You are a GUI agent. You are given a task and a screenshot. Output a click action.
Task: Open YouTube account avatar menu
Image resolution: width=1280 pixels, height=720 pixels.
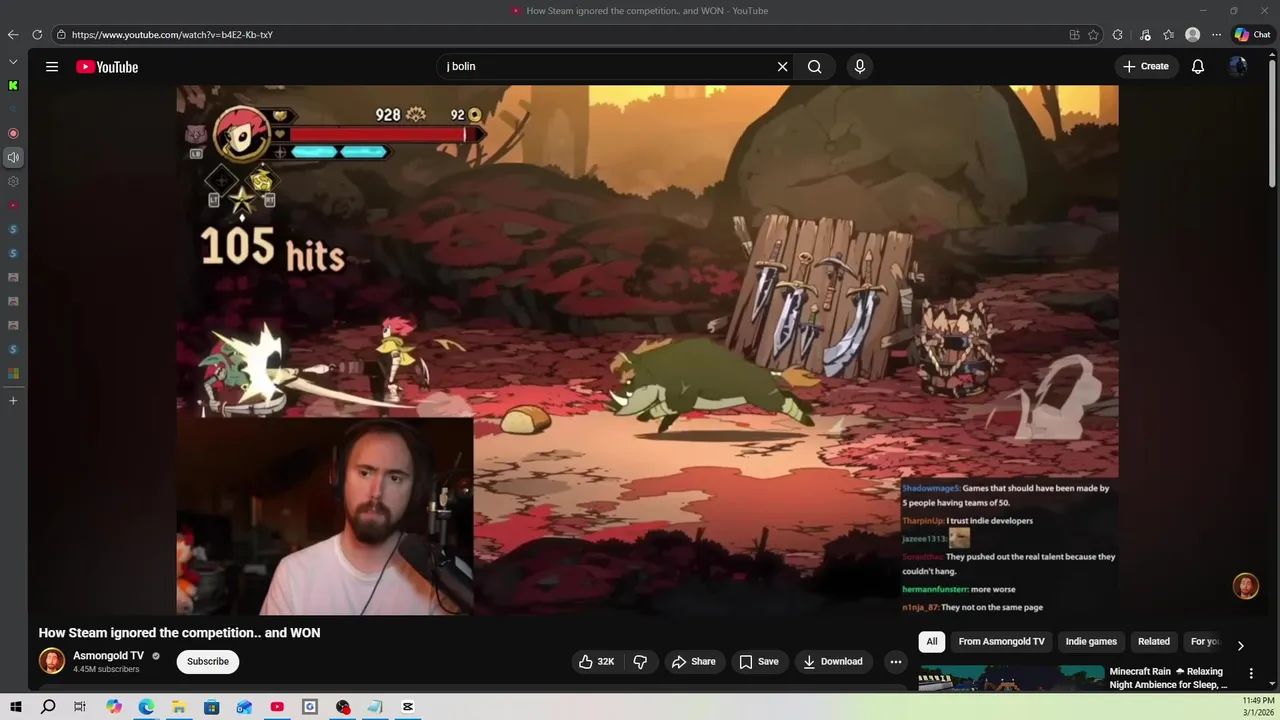click(1238, 67)
